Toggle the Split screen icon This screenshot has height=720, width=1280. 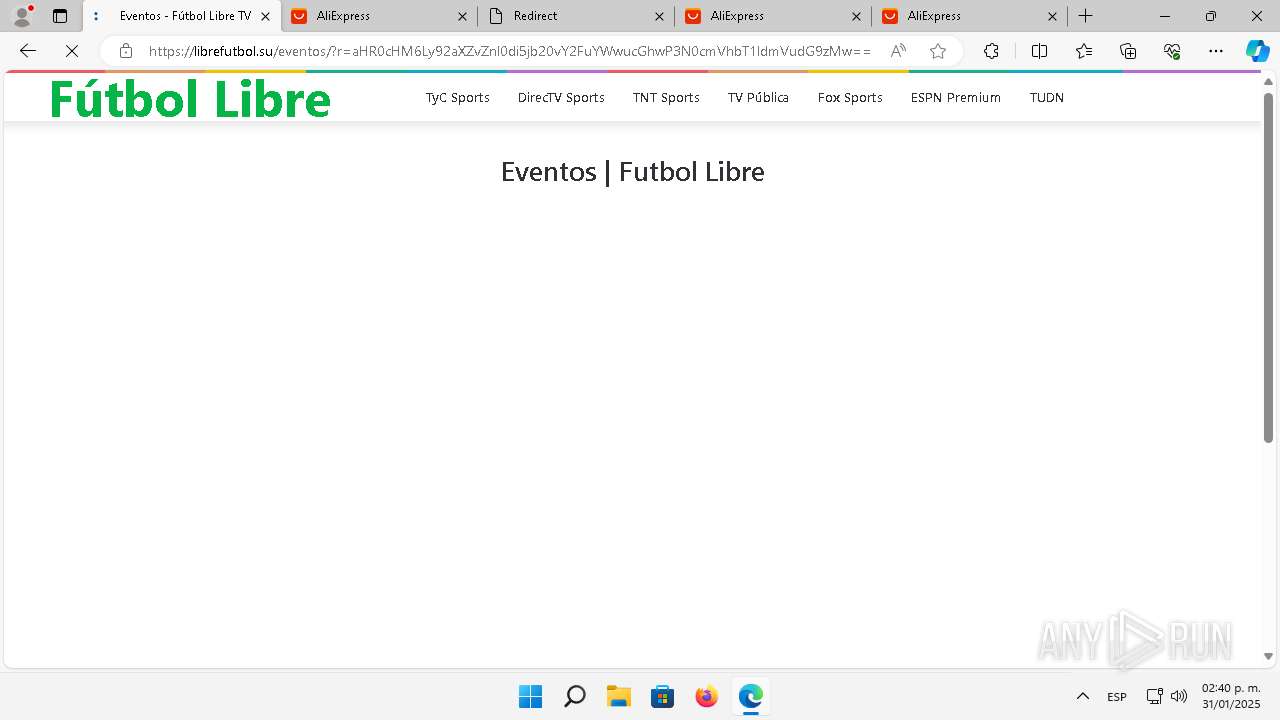(x=1039, y=51)
